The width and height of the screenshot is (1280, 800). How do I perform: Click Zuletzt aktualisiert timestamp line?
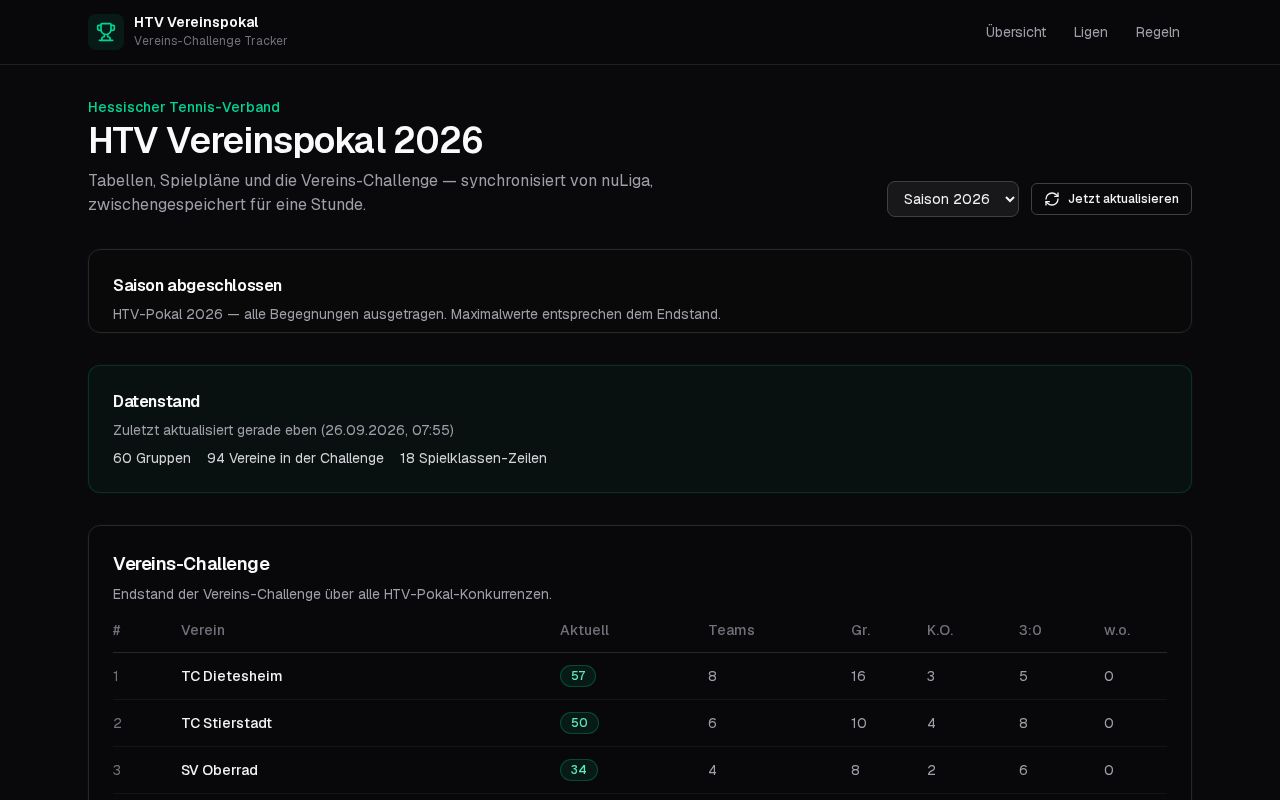(x=283, y=430)
